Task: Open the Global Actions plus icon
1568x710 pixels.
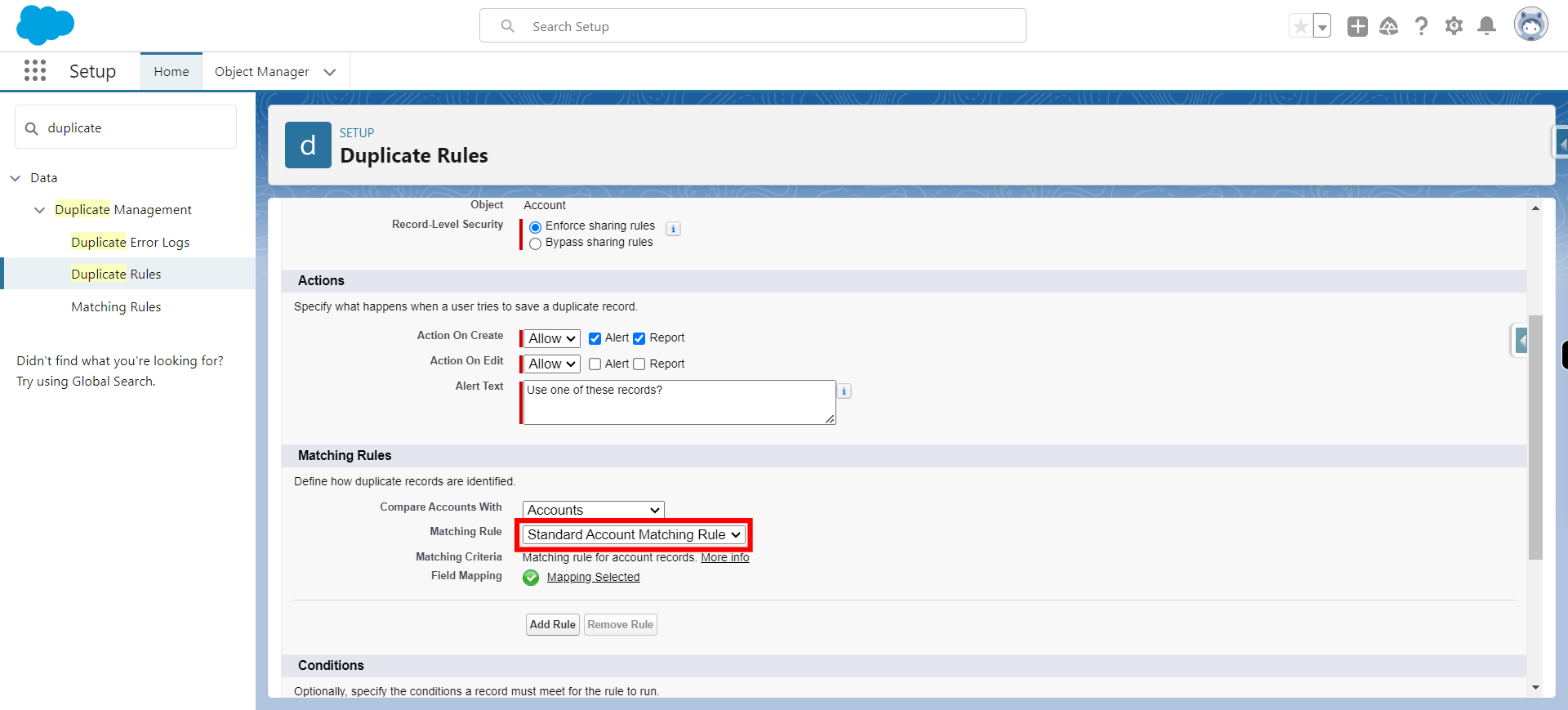Action: click(x=1357, y=26)
